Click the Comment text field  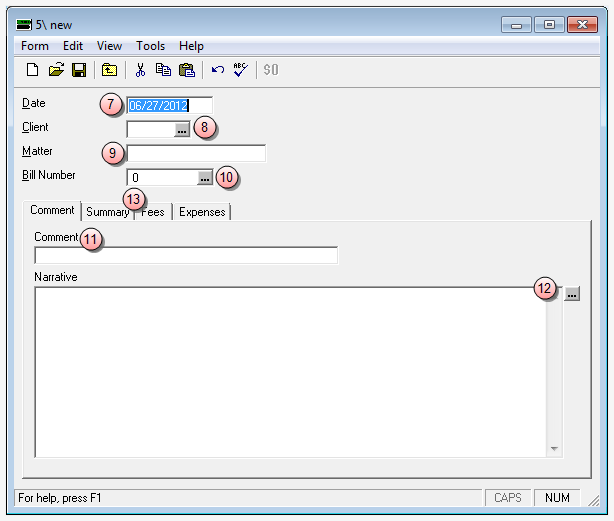point(186,256)
